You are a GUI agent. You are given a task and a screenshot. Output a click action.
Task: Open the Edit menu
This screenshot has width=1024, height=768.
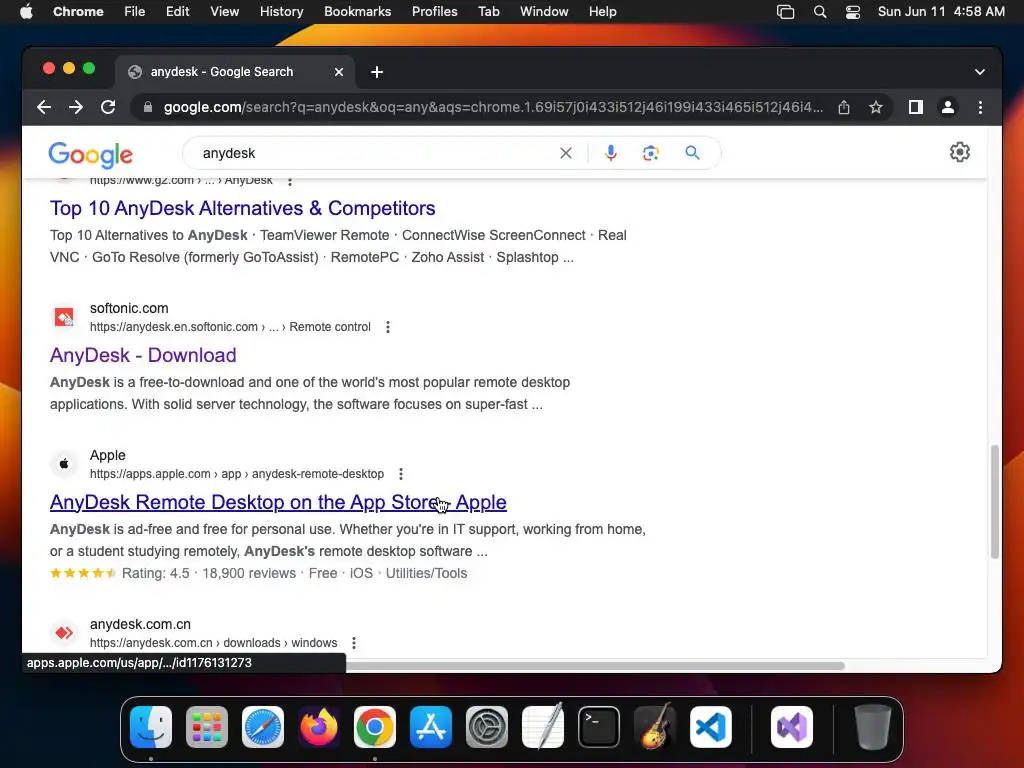pos(178,12)
